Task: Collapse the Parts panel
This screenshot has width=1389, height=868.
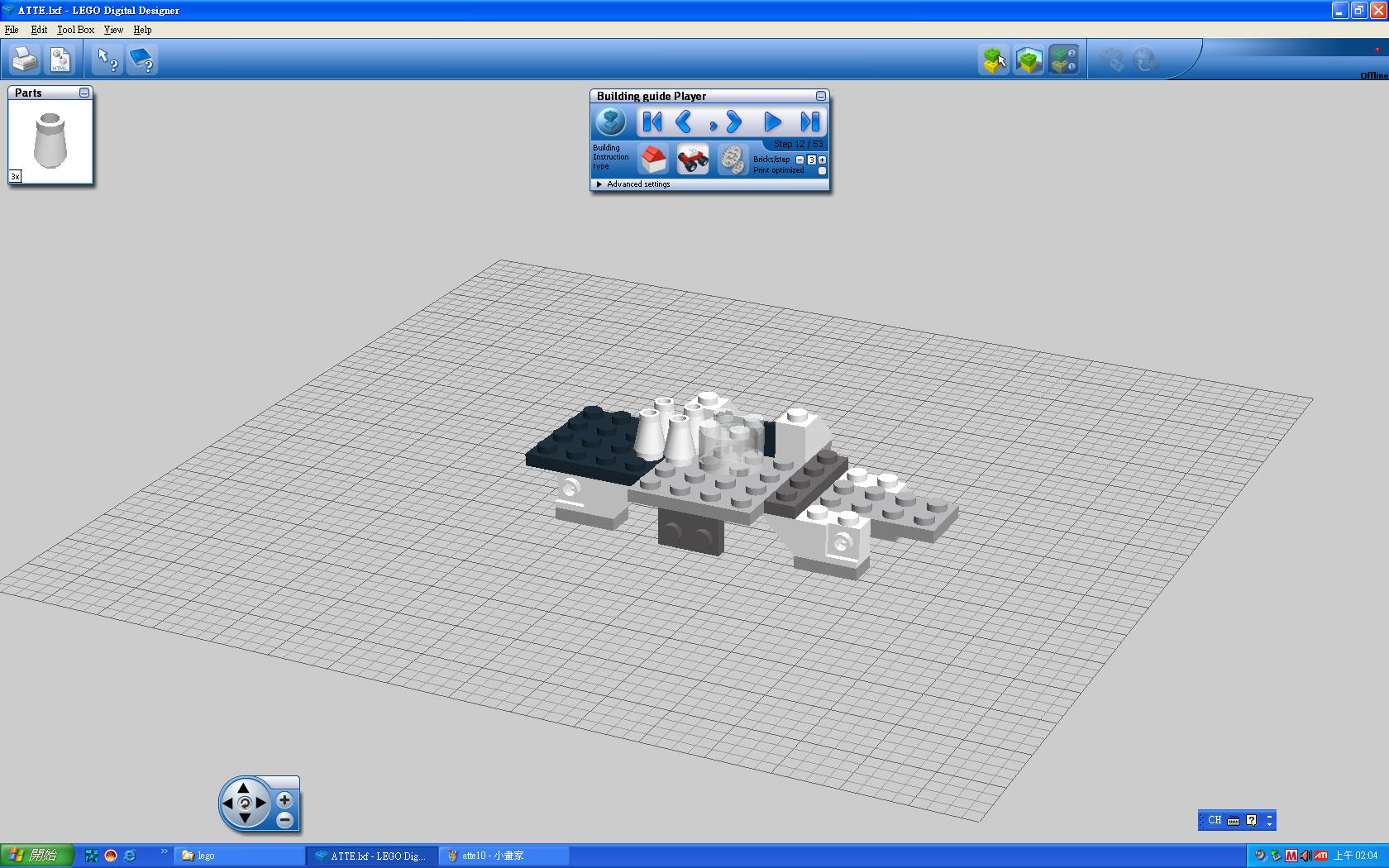Action: (x=84, y=93)
